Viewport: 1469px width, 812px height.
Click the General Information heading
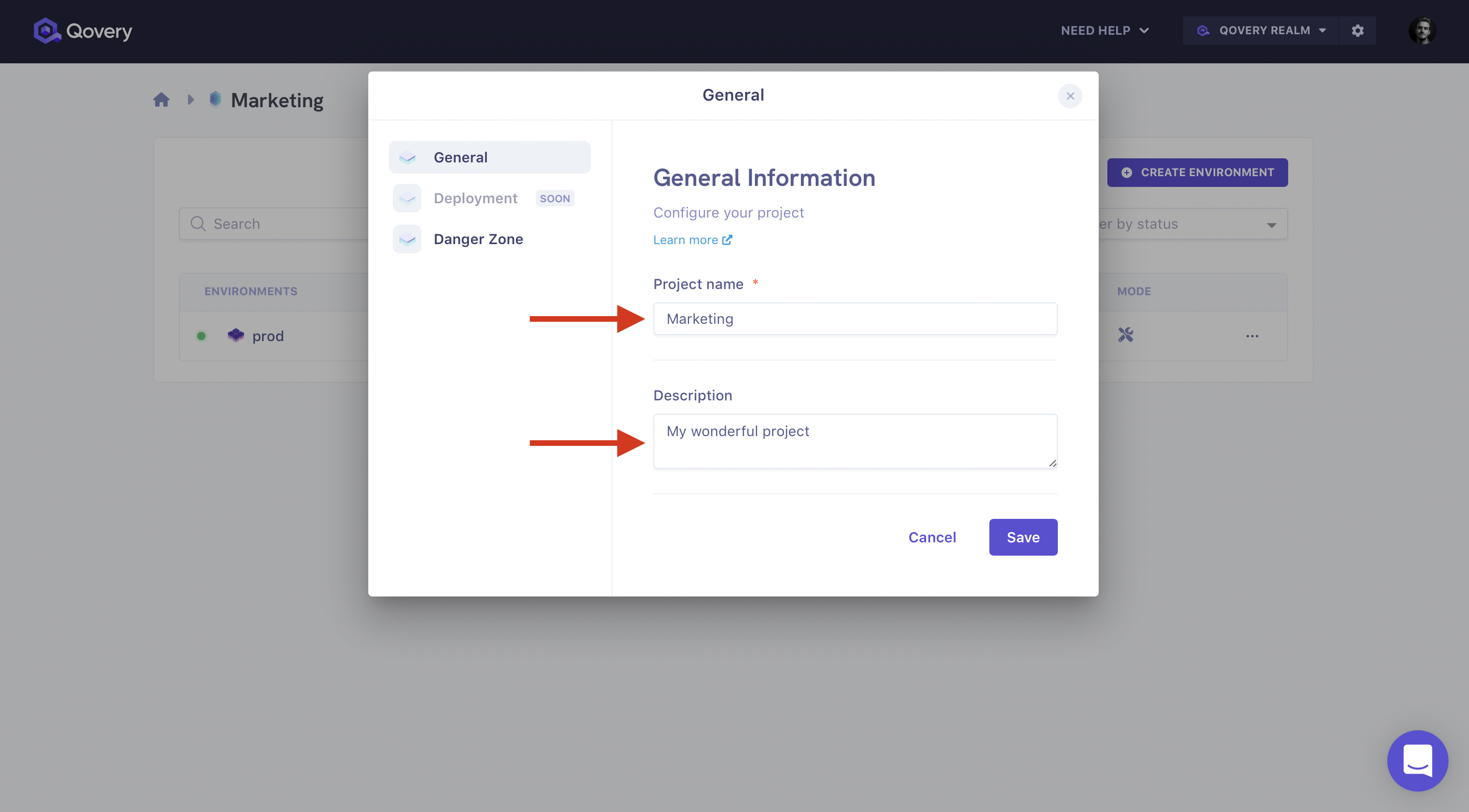pyautogui.click(x=764, y=178)
